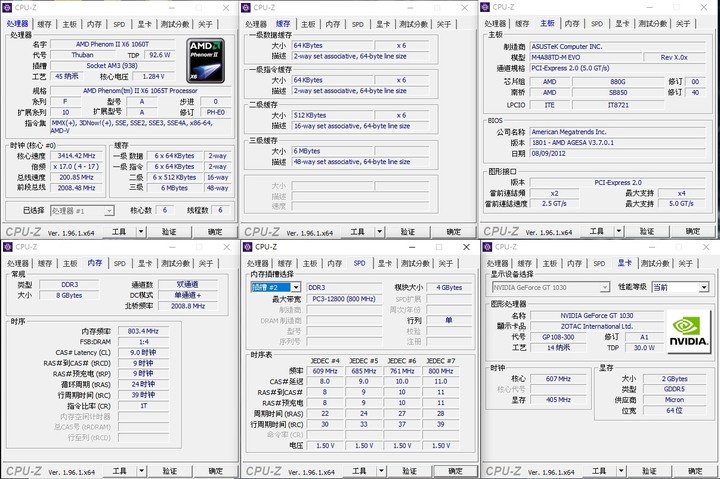Click the 模块大小 value 4 GBytes

tap(449, 287)
